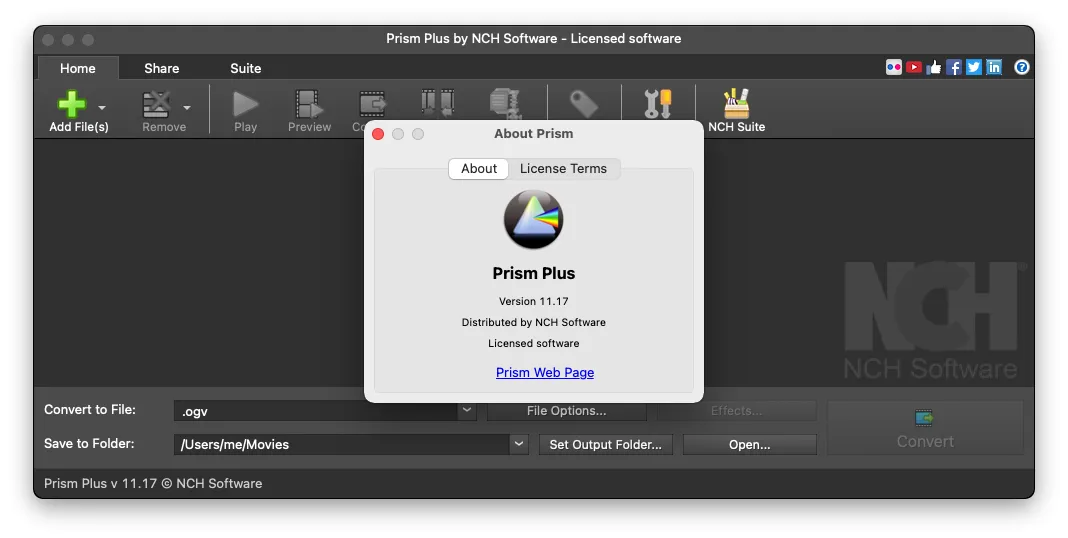Click the Preview filmstrip icon
1068x538 pixels.
coord(309,104)
